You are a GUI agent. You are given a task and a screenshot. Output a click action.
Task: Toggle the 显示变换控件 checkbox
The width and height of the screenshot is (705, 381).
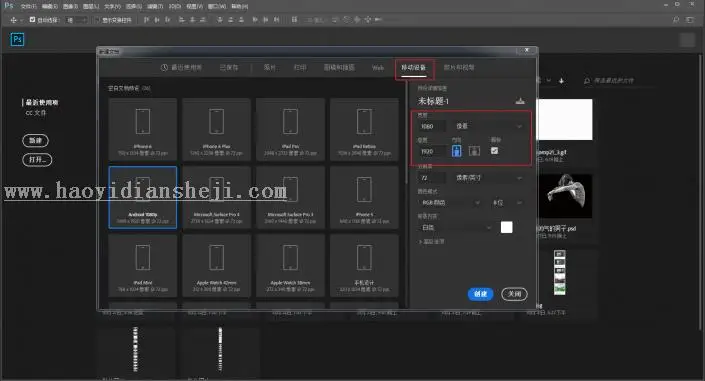click(96, 20)
